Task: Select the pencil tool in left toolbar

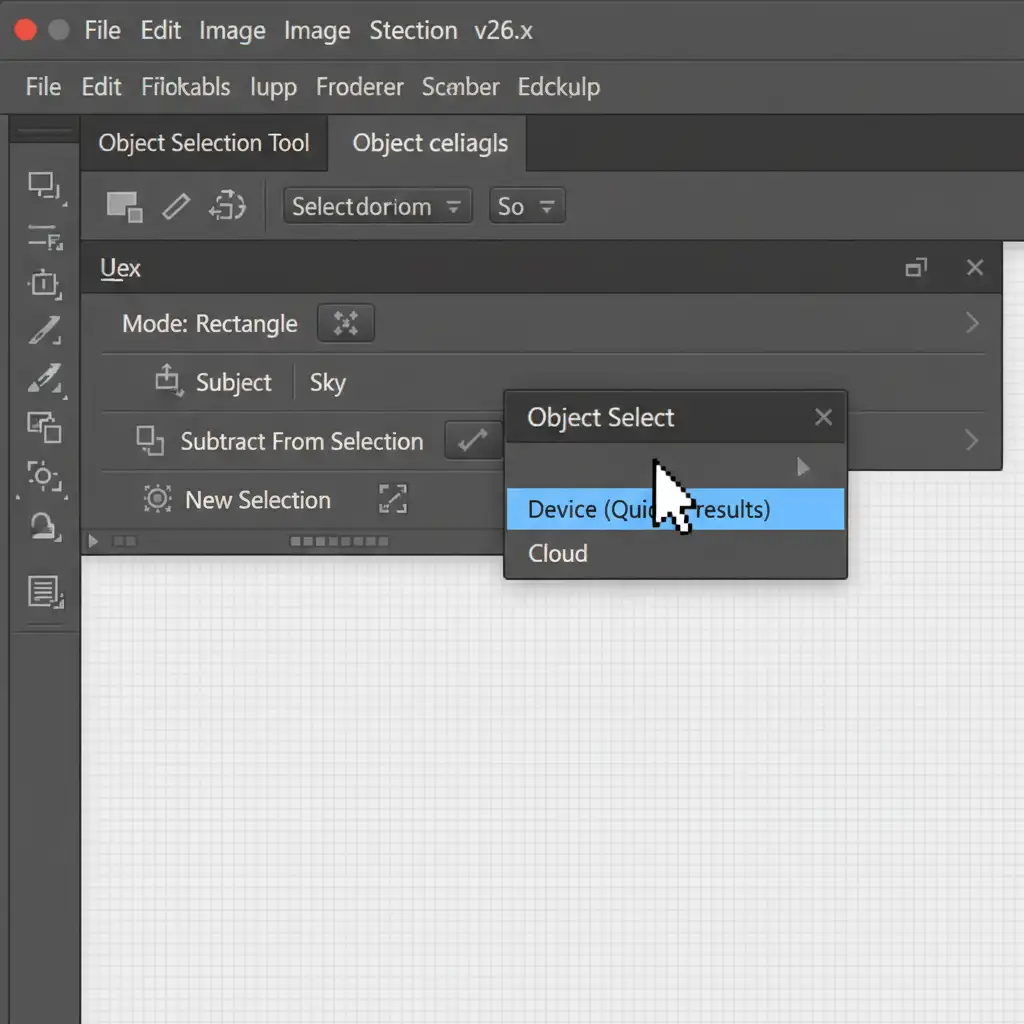Action: point(44,330)
